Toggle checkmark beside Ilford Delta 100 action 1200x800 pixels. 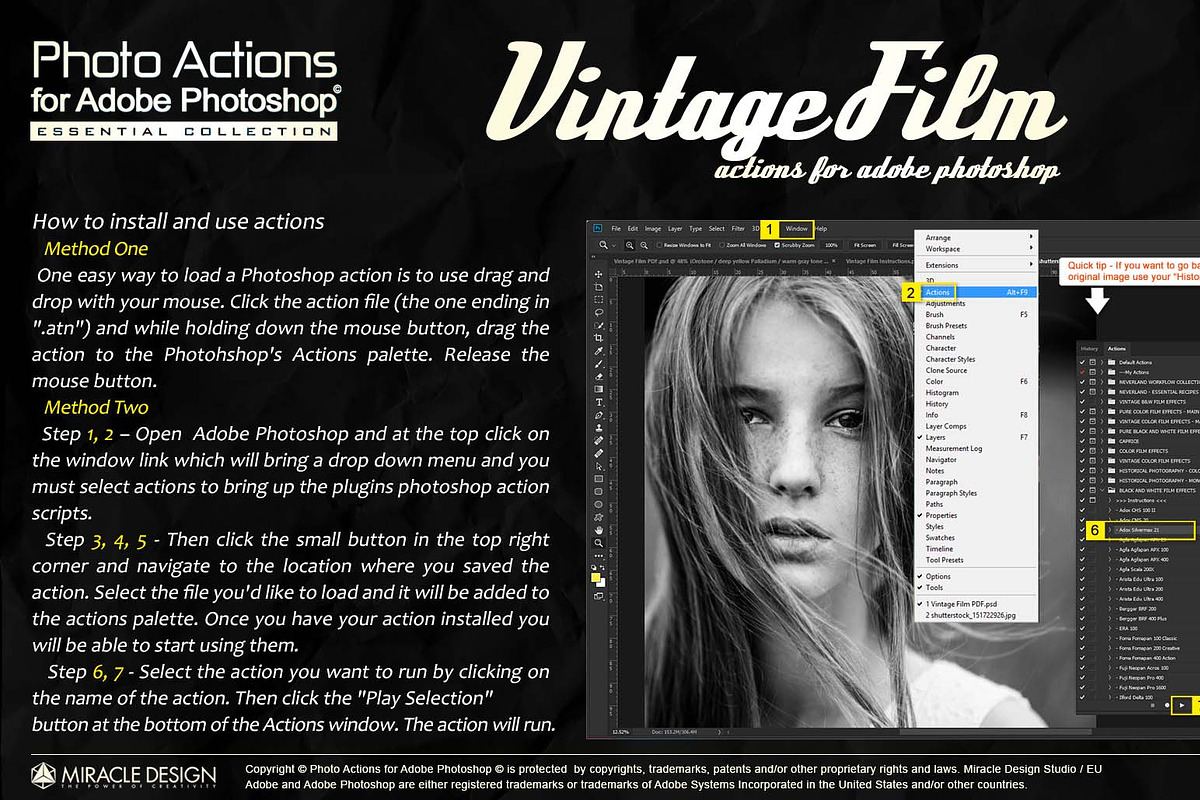(x=1082, y=697)
